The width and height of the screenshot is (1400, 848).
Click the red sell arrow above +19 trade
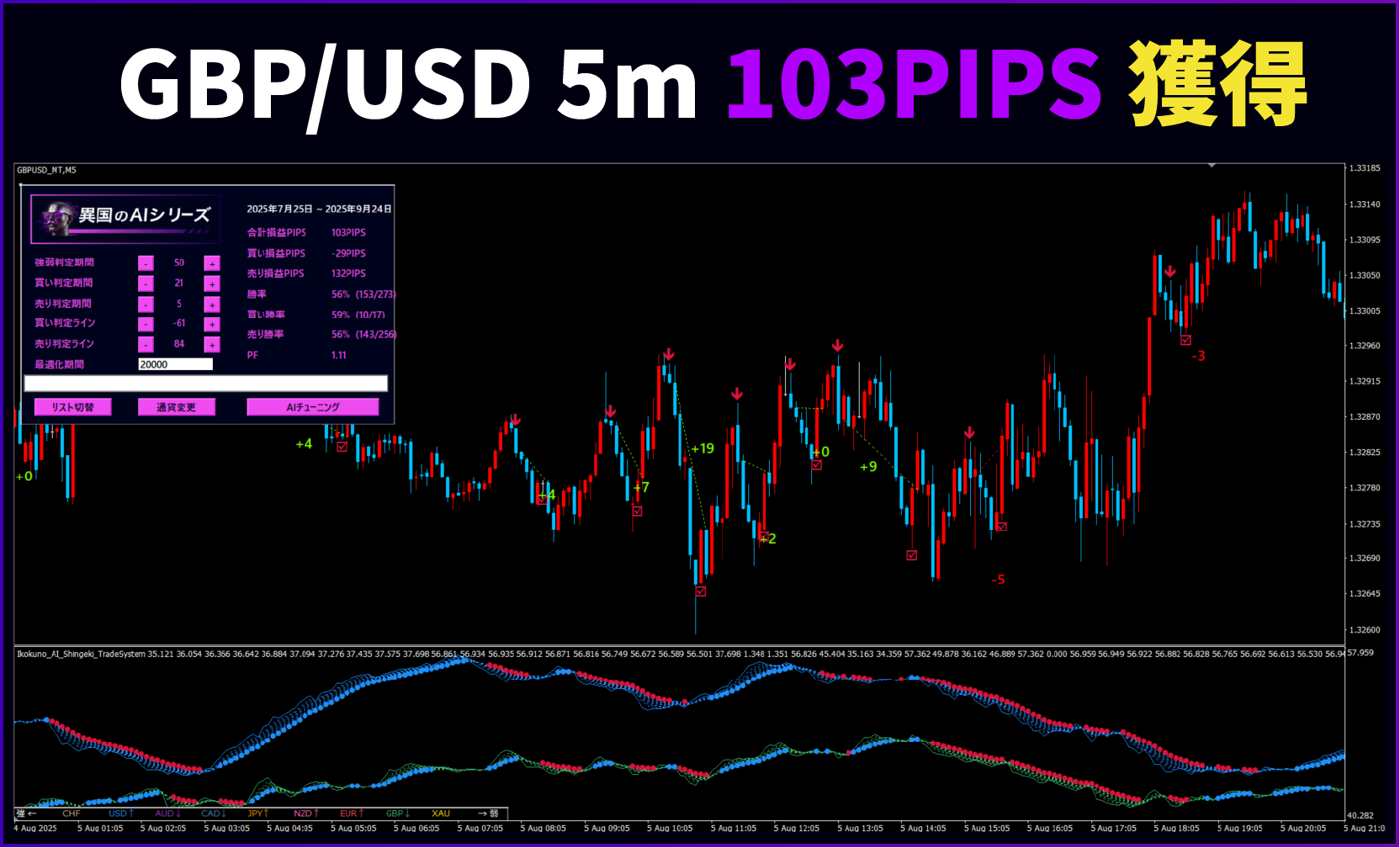668,354
